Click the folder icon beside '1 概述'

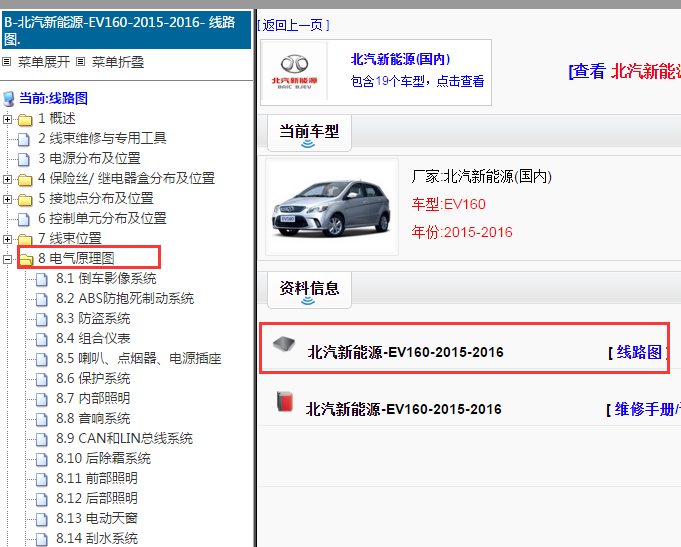[x=25, y=119]
